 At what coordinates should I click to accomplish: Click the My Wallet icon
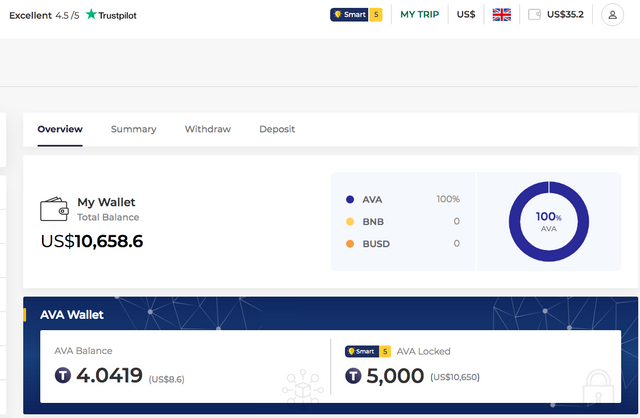tap(54, 209)
